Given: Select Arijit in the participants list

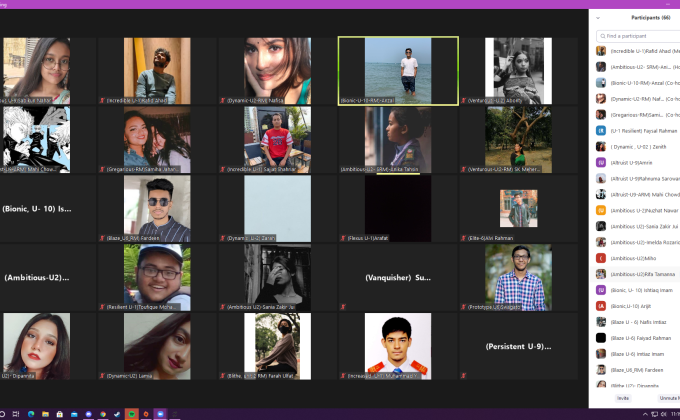Looking at the screenshot, I should 633,306.
